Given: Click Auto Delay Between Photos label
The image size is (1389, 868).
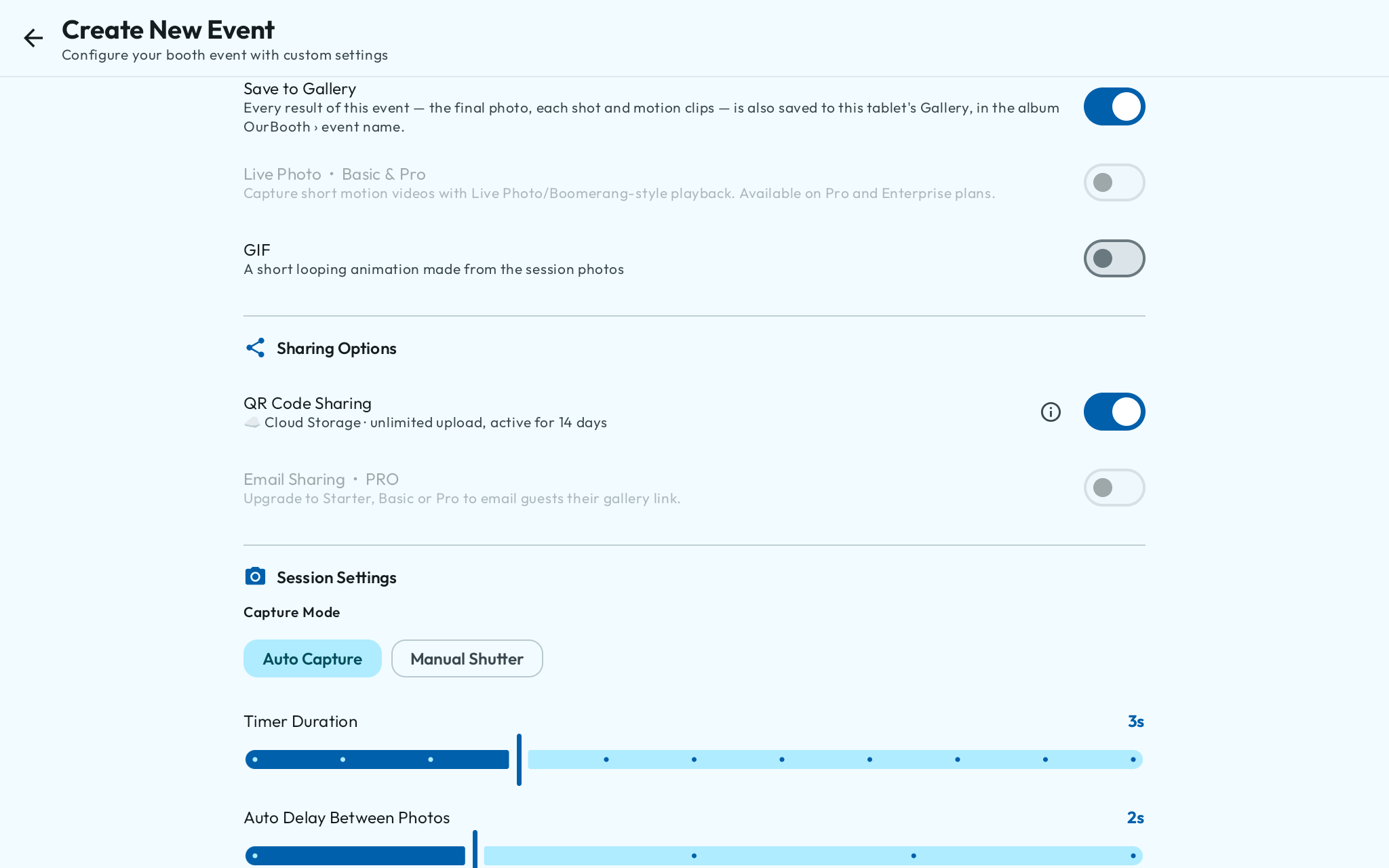Looking at the screenshot, I should 347,818.
